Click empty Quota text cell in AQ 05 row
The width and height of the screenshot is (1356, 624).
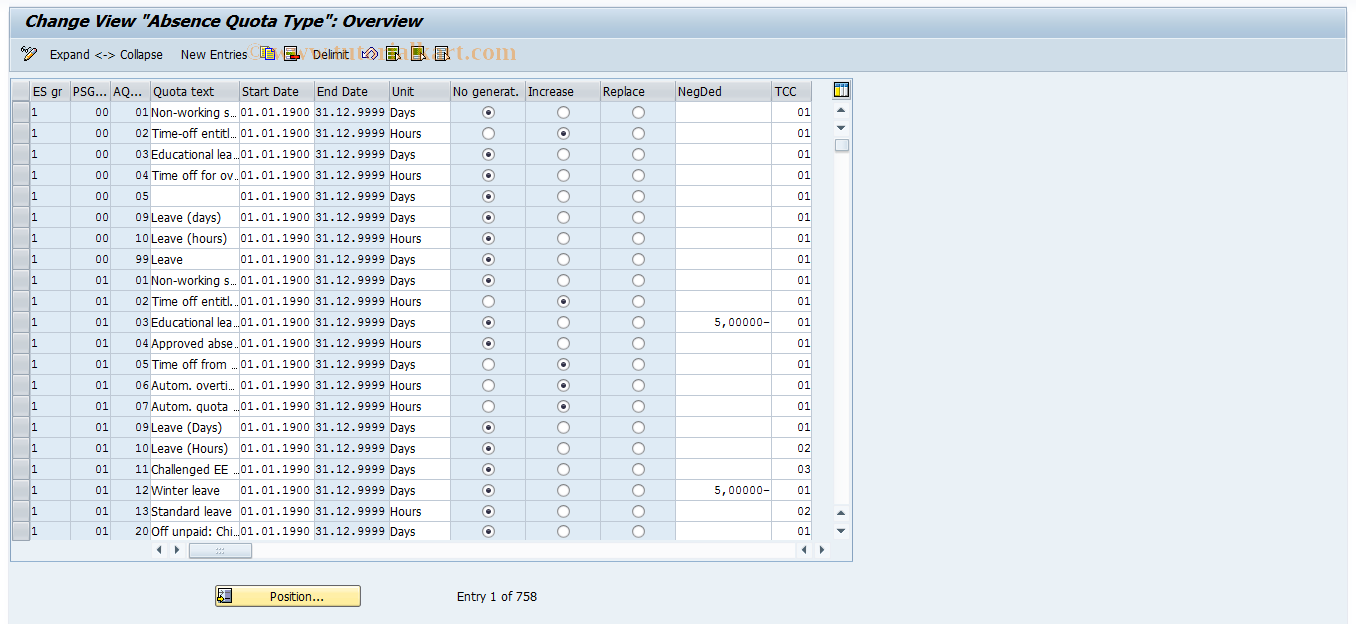[x=195, y=196]
